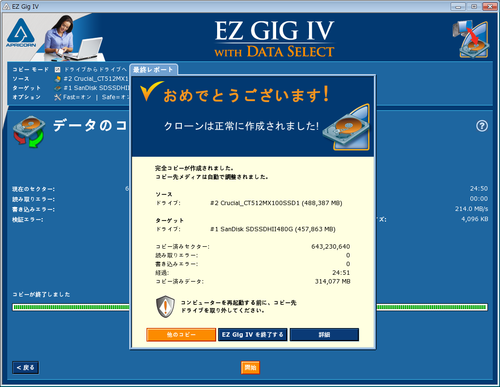The width and height of the screenshot is (500, 387).
Task: Click the 00:00 remaining time value
Action: (479, 199)
